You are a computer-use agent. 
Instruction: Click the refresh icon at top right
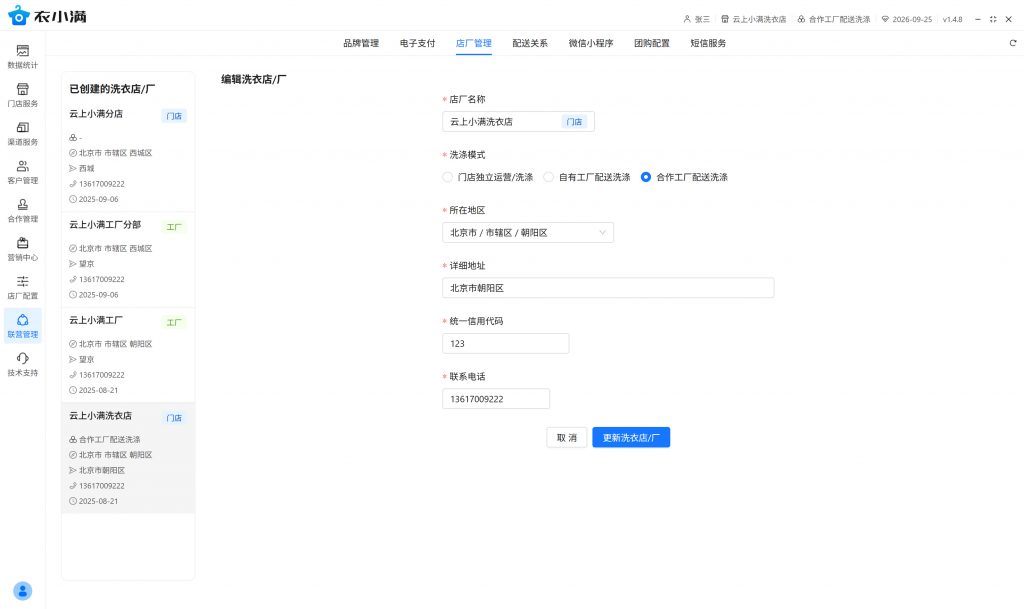[x=1012, y=43]
